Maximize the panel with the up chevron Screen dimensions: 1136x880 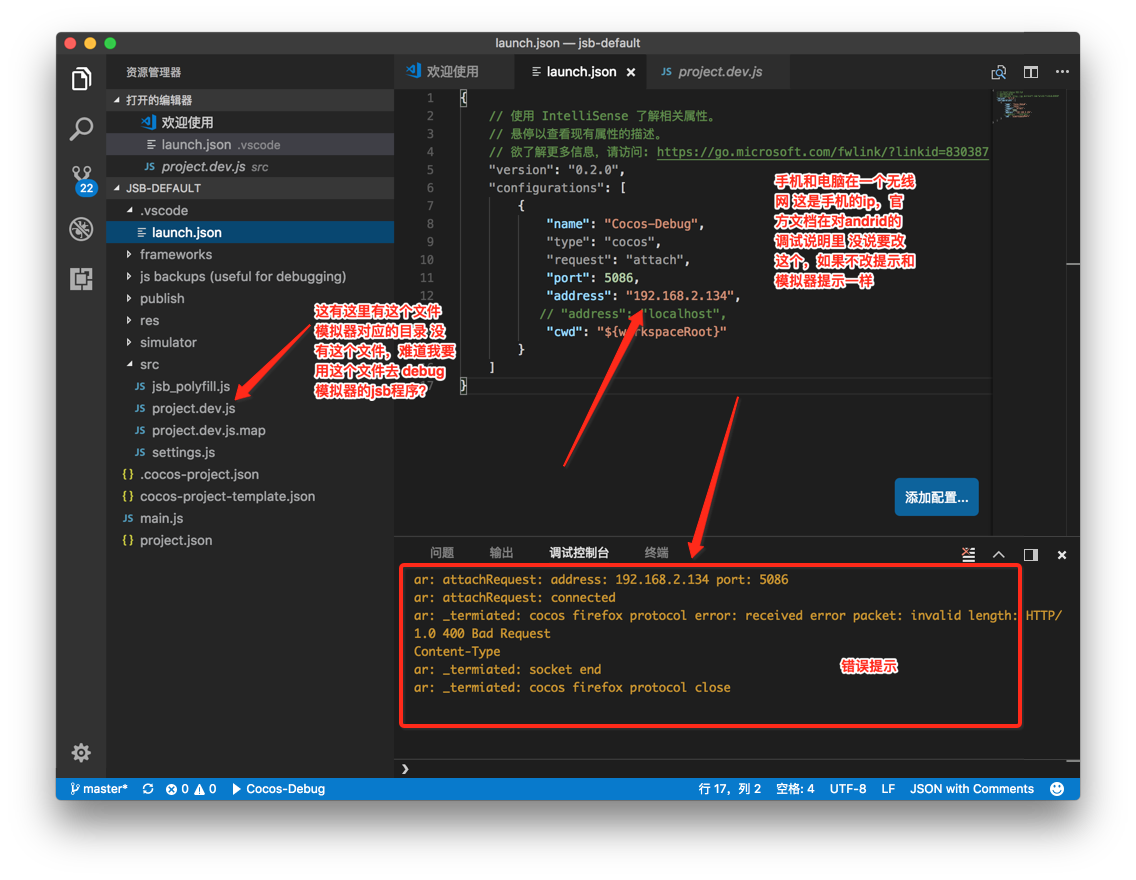coord(998,555)
